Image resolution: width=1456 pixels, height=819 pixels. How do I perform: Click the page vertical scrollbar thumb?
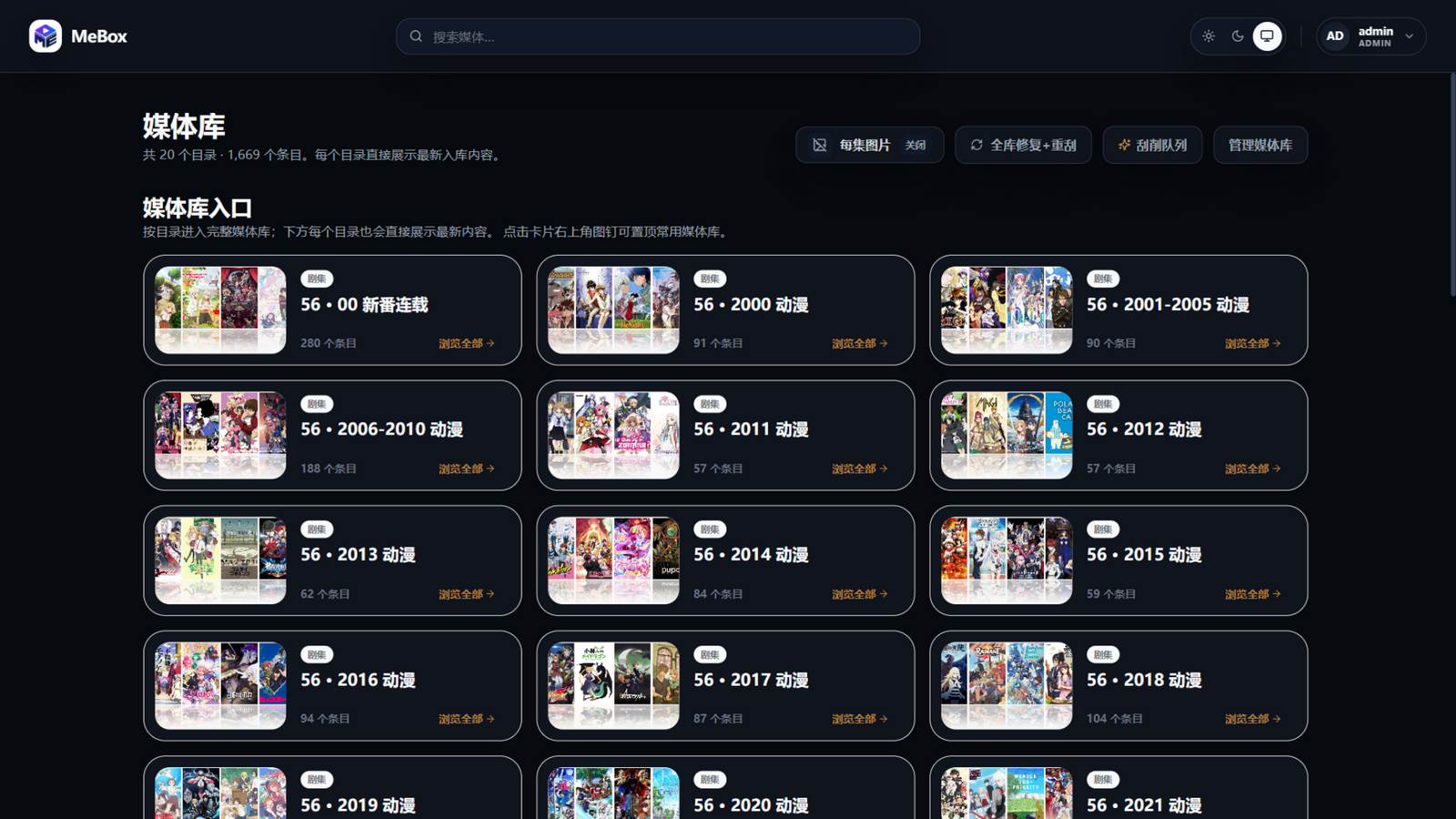pos(1452,185)
